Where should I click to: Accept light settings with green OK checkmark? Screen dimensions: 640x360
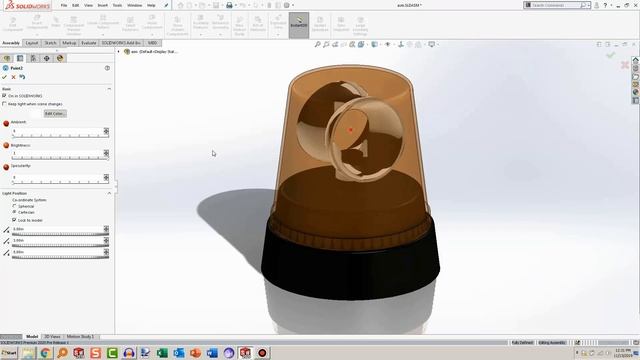[x=4, y=77]
